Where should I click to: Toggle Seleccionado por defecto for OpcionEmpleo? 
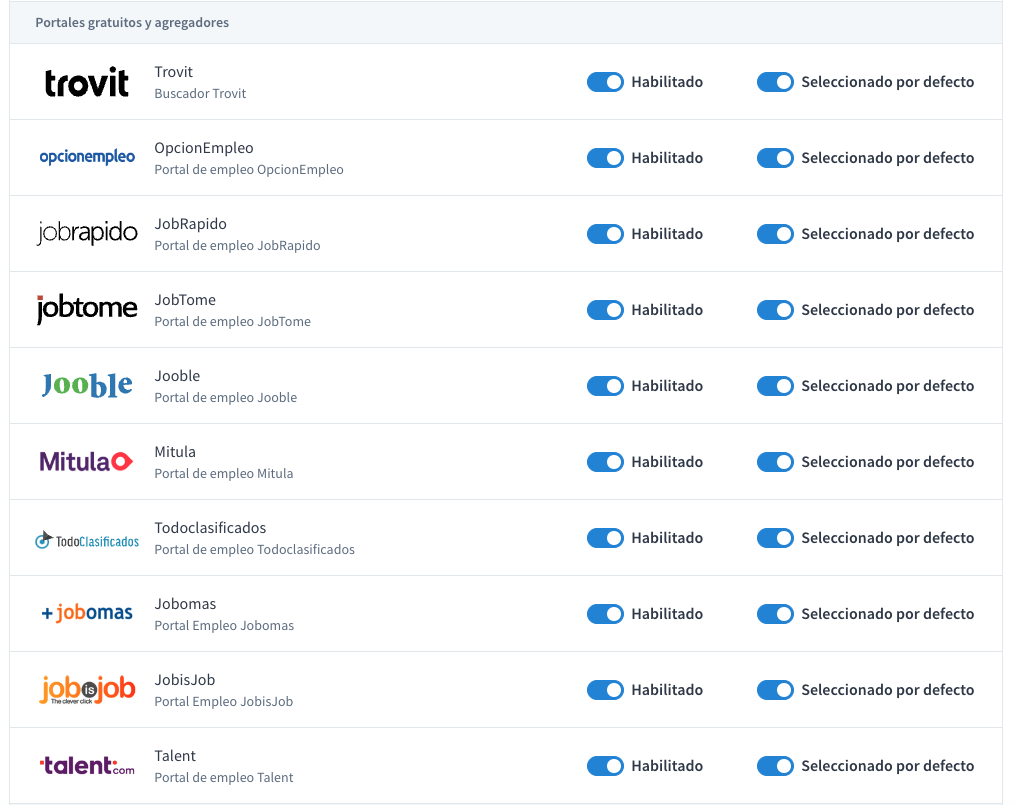click(x=775, y=158)
